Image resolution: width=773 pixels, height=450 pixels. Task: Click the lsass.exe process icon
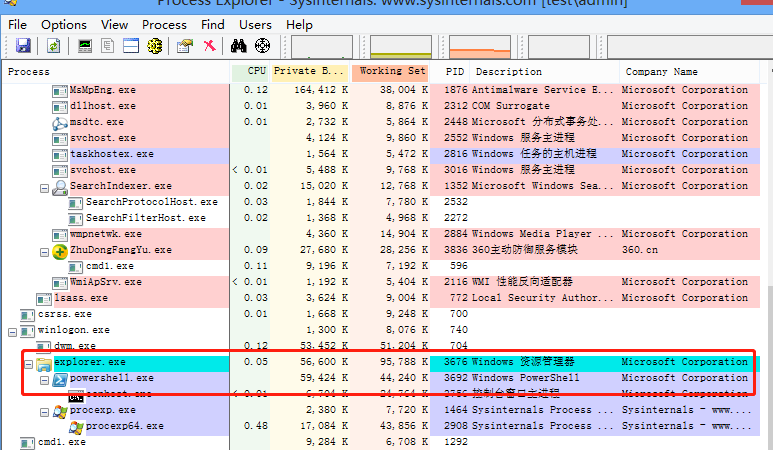tap(44, 299)
